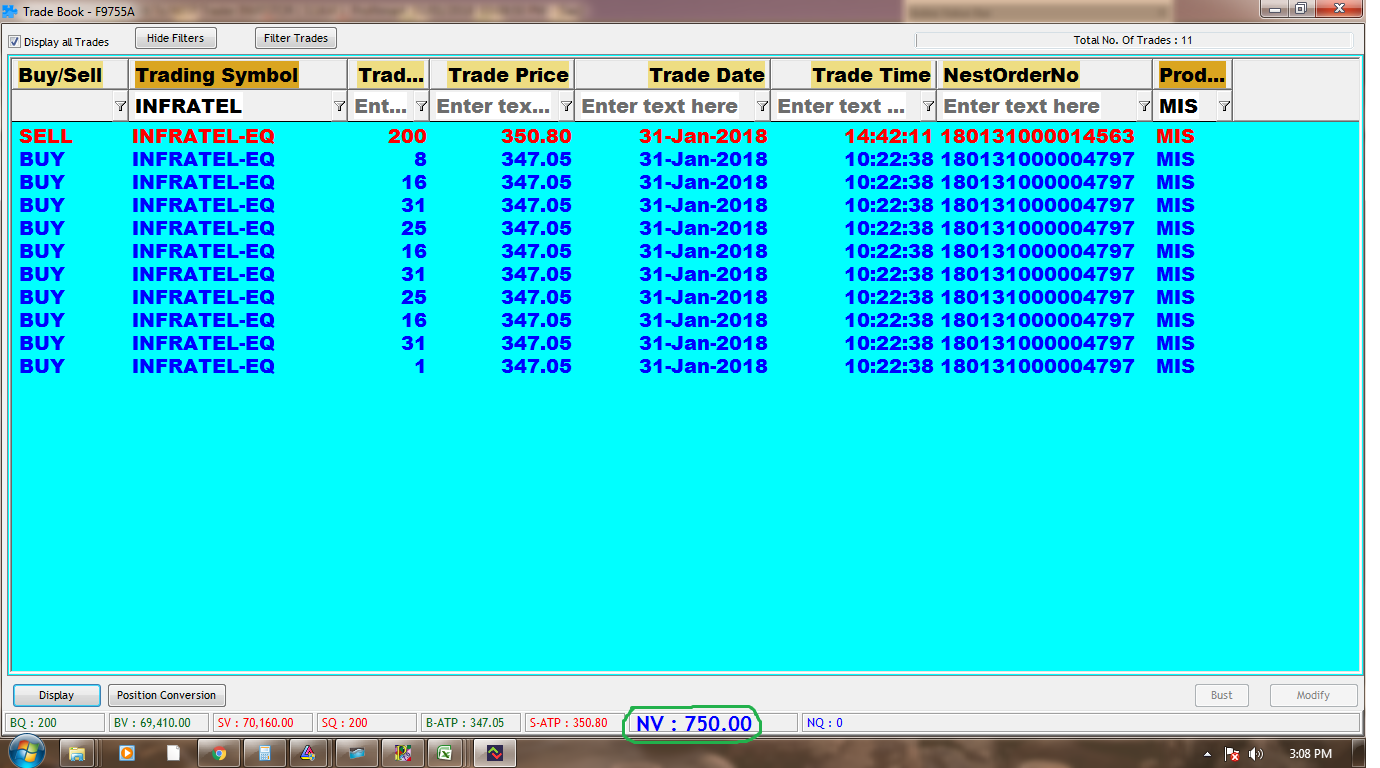Show hidden system tray icons arrow
Viewport: 1380px width, 768px height.
(x=1208, y=754)
